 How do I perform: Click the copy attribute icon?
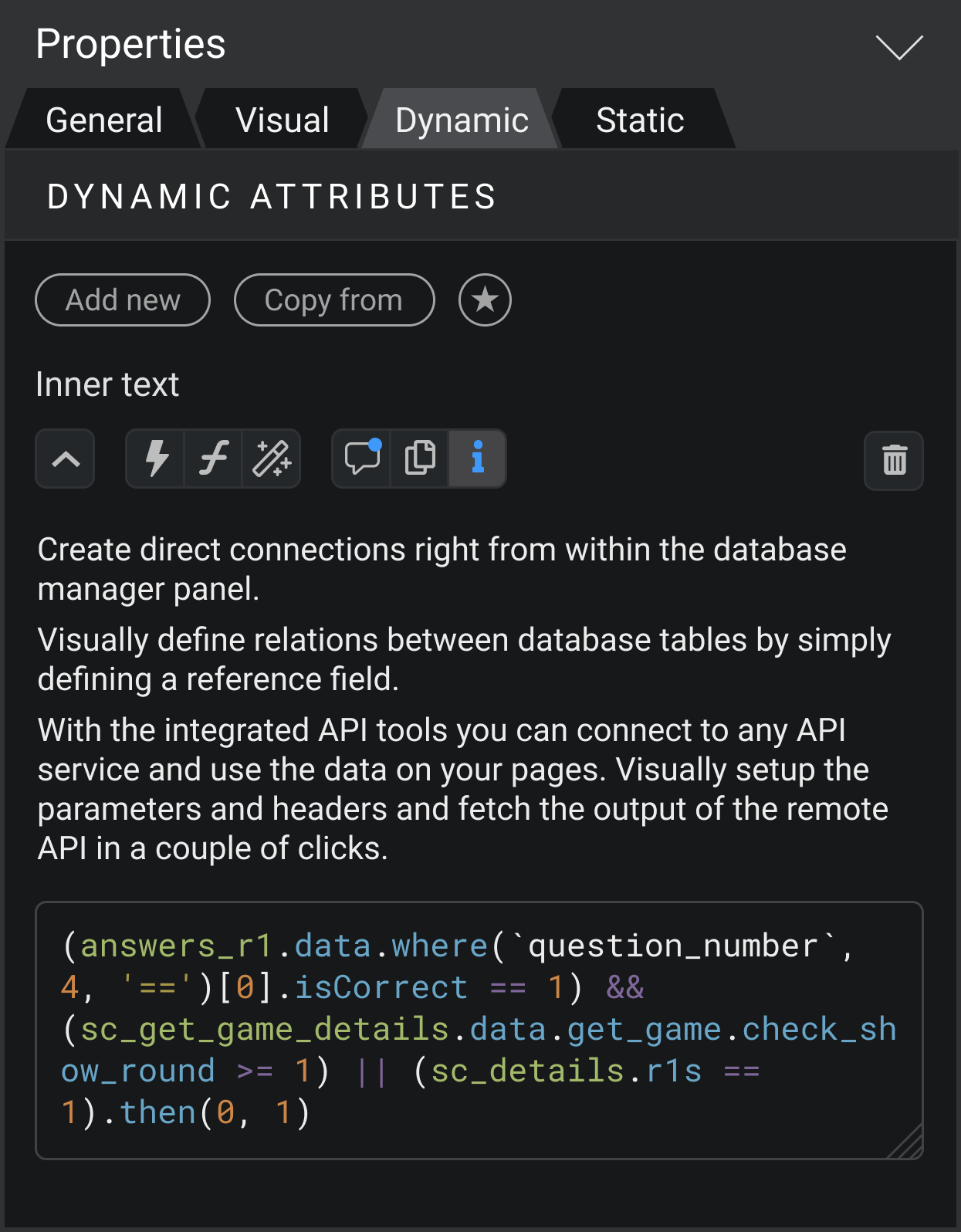(x=420, y=459)
